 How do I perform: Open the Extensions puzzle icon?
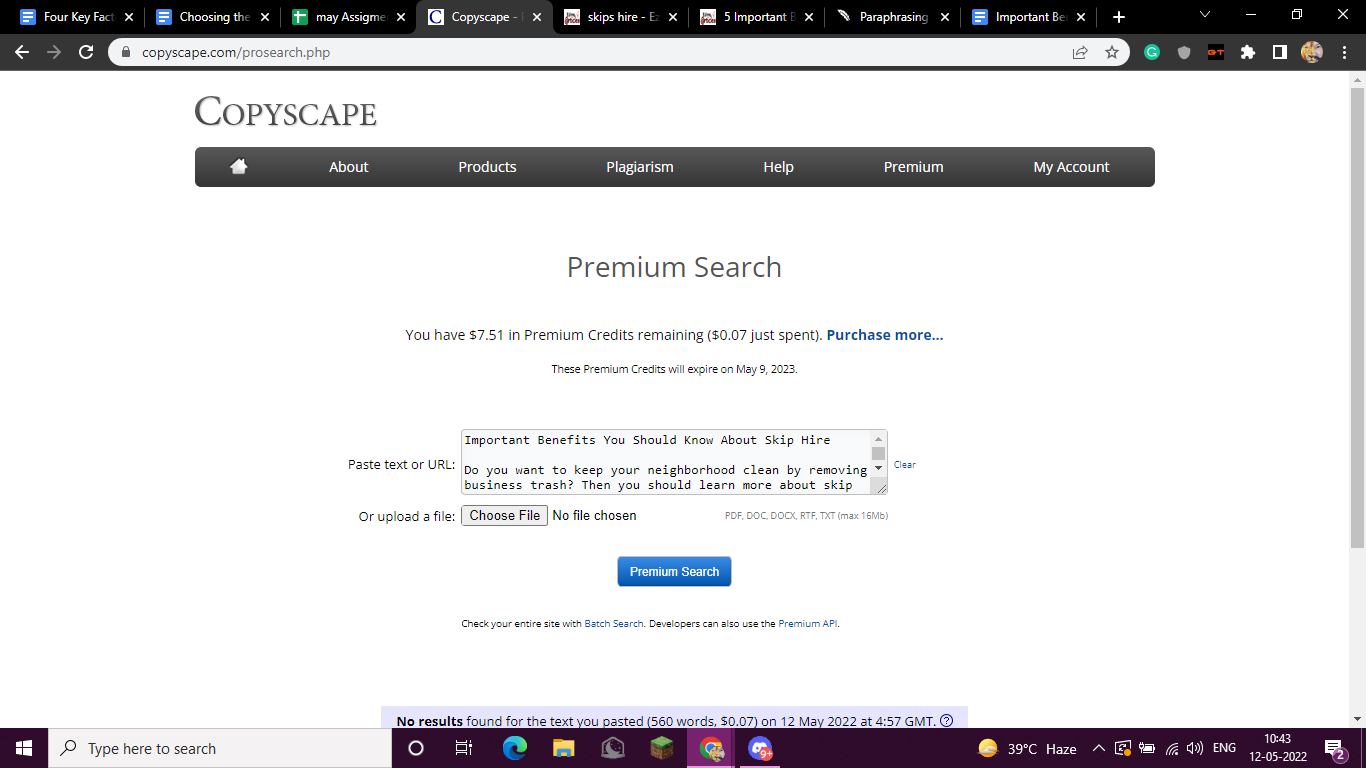(x=1248, y=52)
